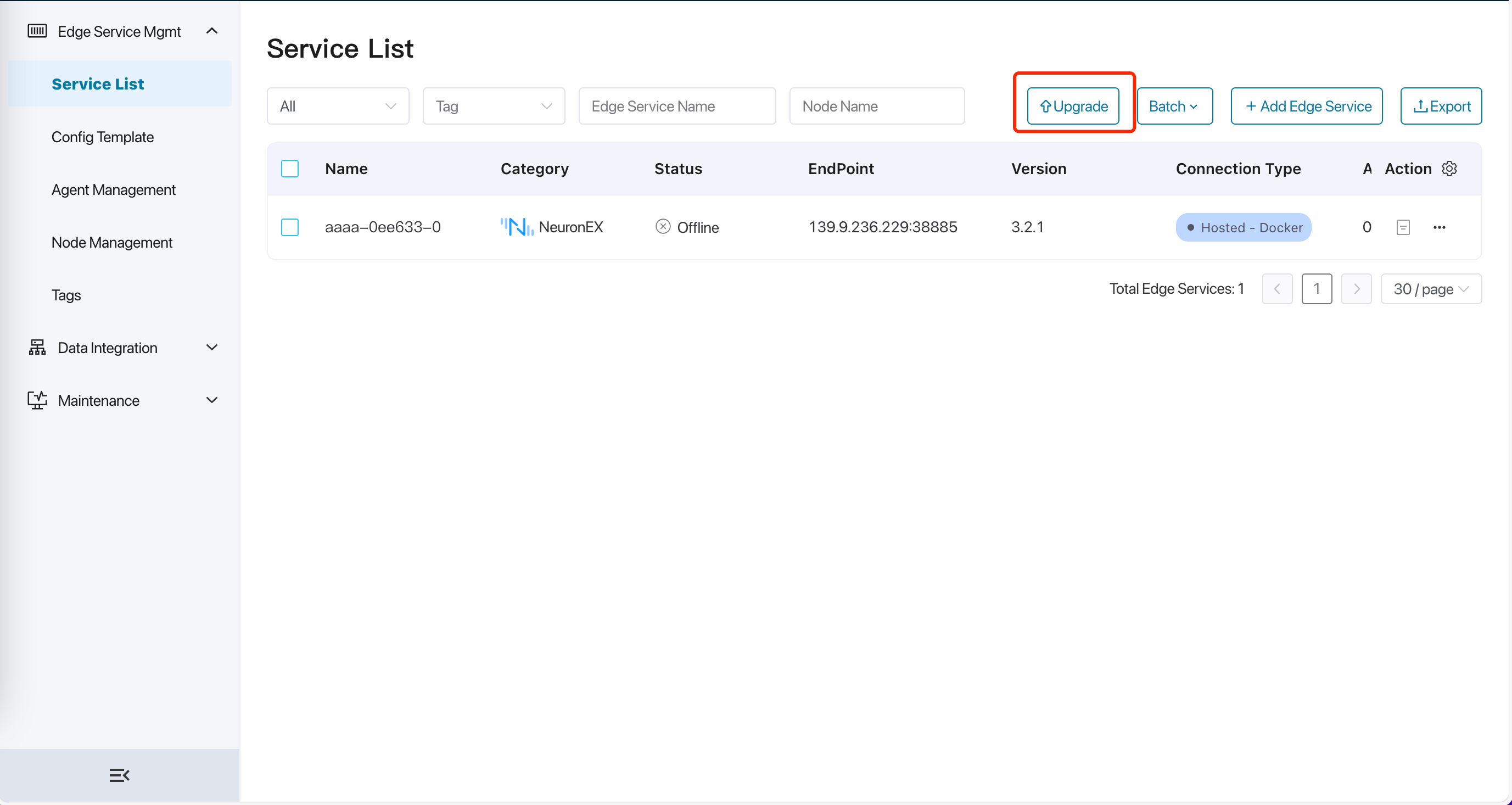Collapse sidebar using bottom menu icon

point(119,775)
